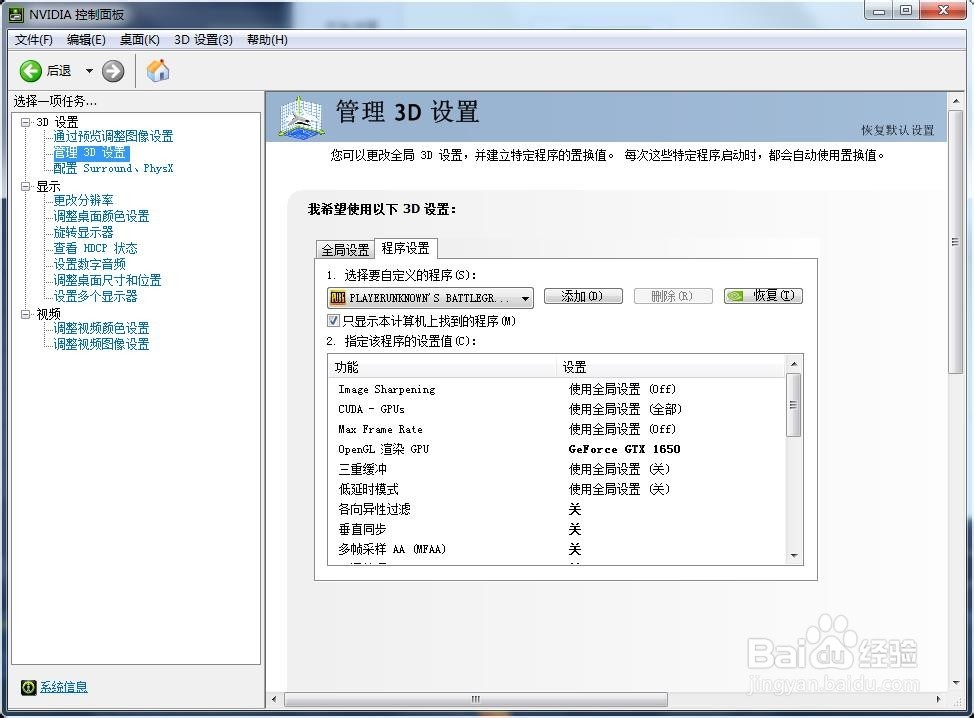Open the back history dropdown arrow

tap(89, 71)
